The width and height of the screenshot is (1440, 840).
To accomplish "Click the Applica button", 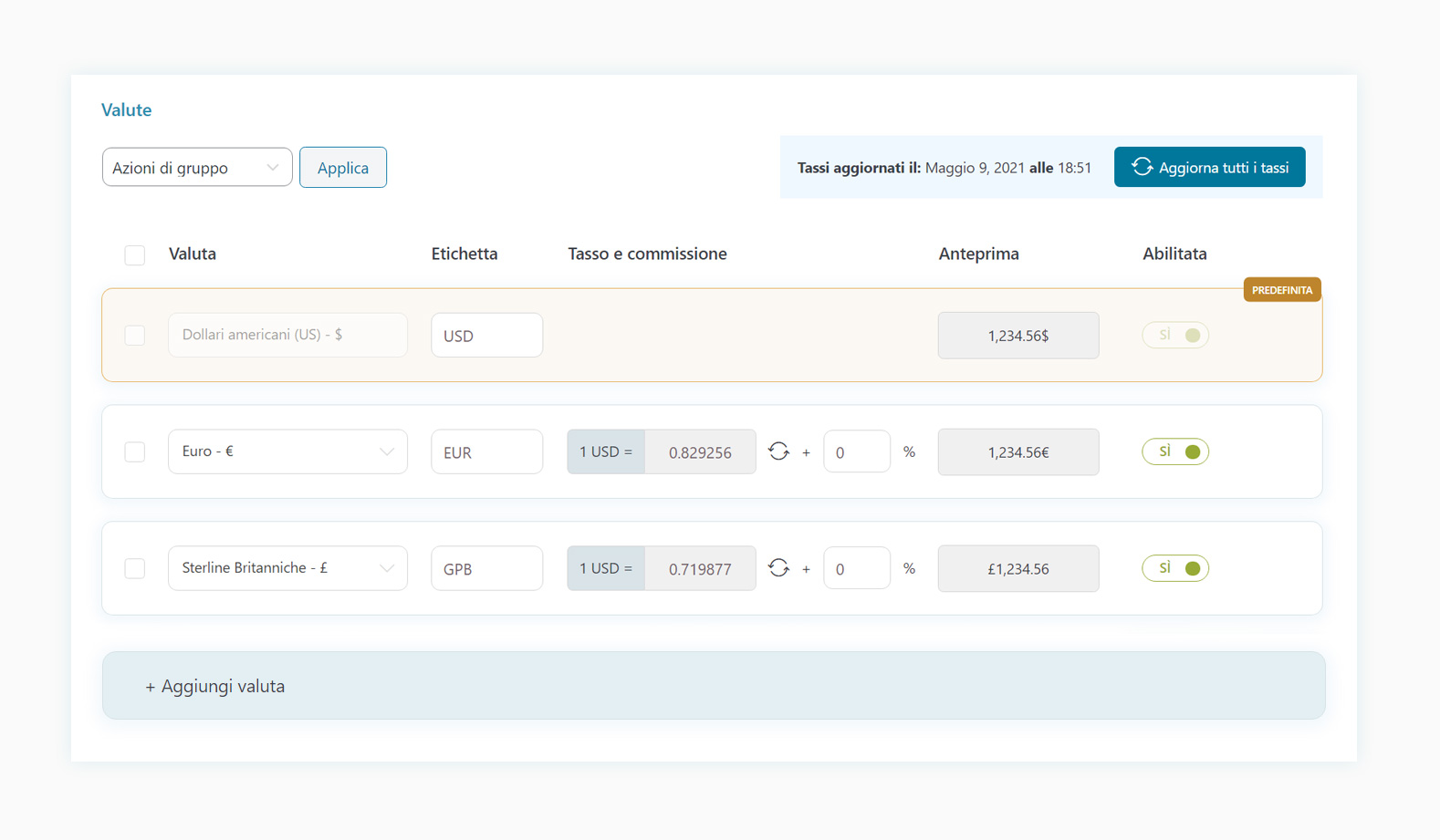I will [343, 167].
